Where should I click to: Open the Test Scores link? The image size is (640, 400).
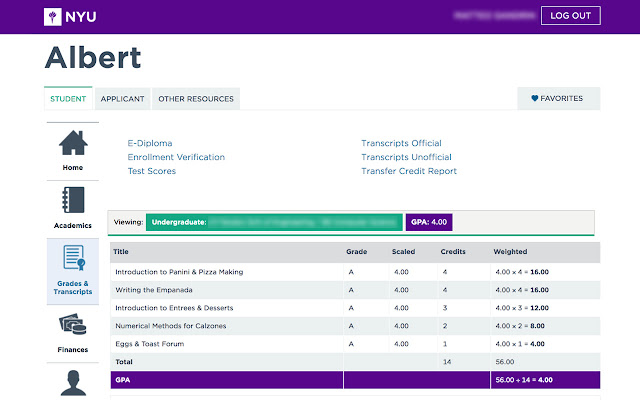(x=151, y=171)
